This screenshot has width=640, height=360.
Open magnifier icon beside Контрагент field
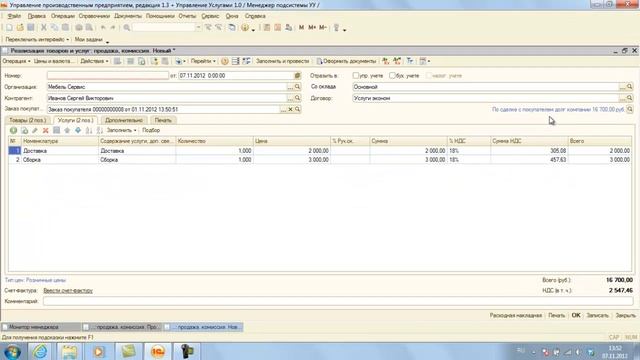(298, 98)
